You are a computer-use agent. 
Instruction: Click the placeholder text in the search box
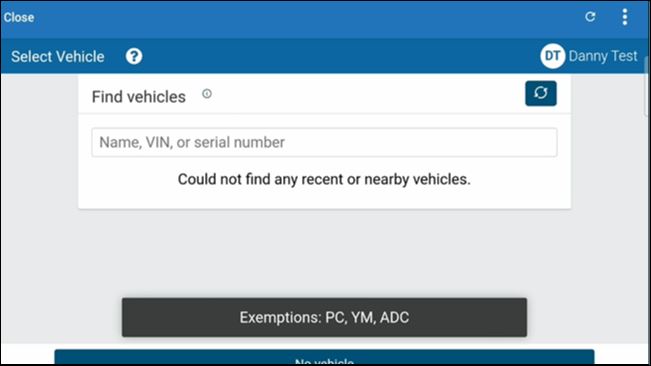(x=192, y=142)
